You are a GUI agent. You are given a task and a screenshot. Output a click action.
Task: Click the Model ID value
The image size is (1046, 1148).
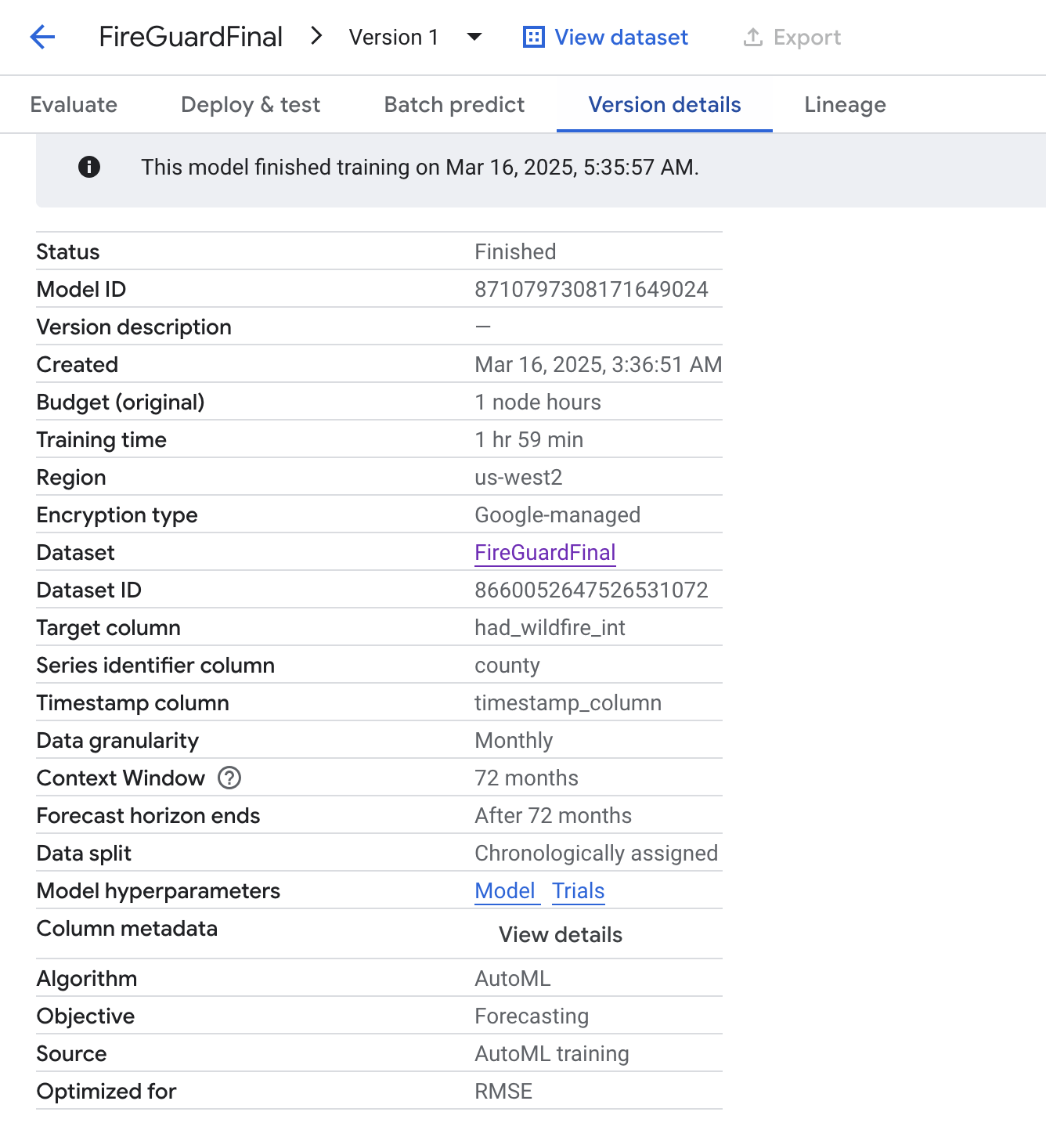(591, 290)
